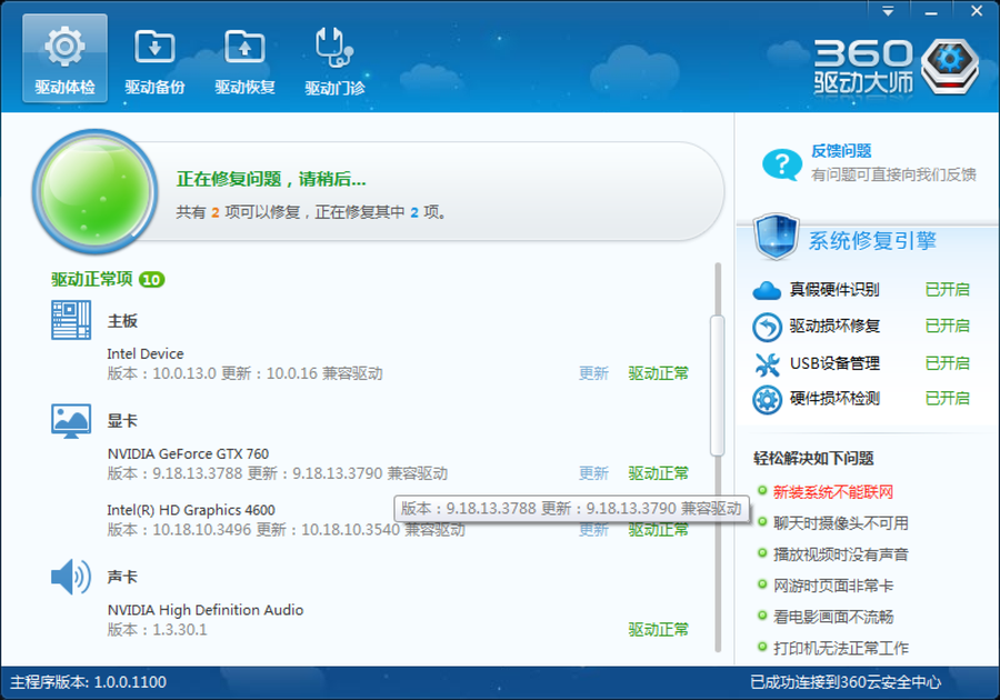
Task: Click 驱动正常 status for Intel Device
Action: click(658, 373)
